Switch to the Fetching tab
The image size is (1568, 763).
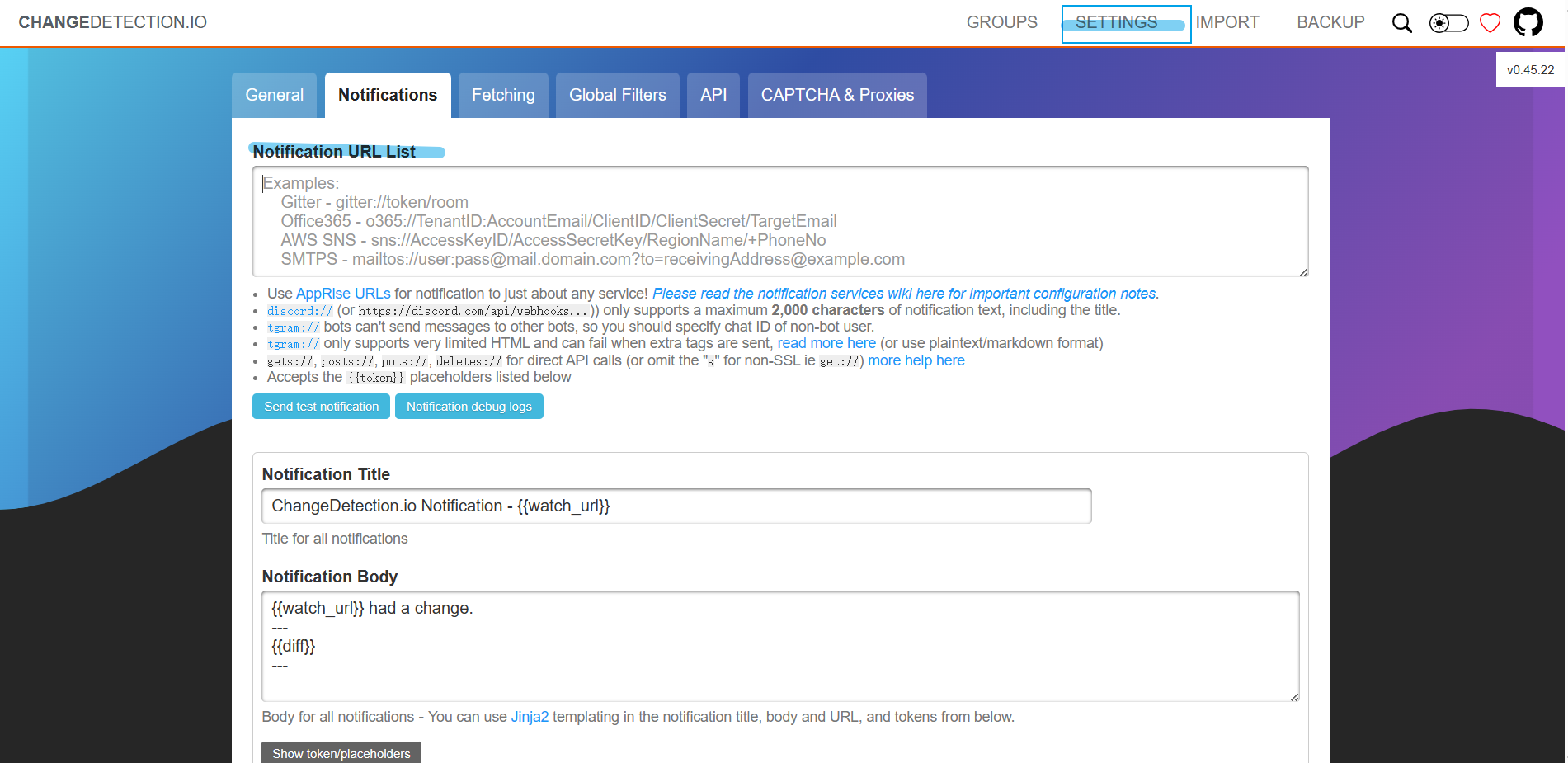(503, 96)
